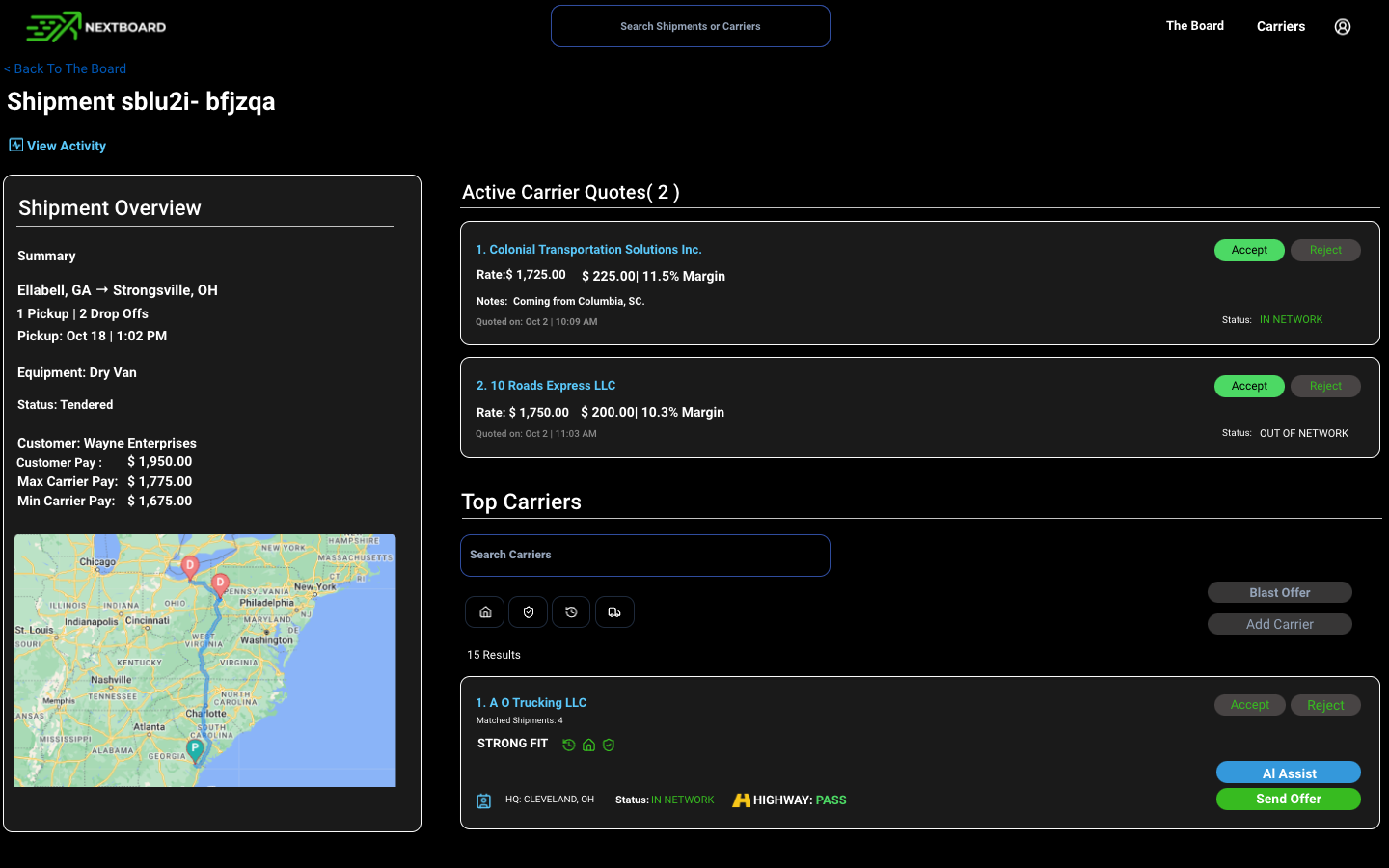Click the Shipment sblu2i- bfjzqa heading
This screenshot has width=1389, height=868.
click(x=141, y=101)
